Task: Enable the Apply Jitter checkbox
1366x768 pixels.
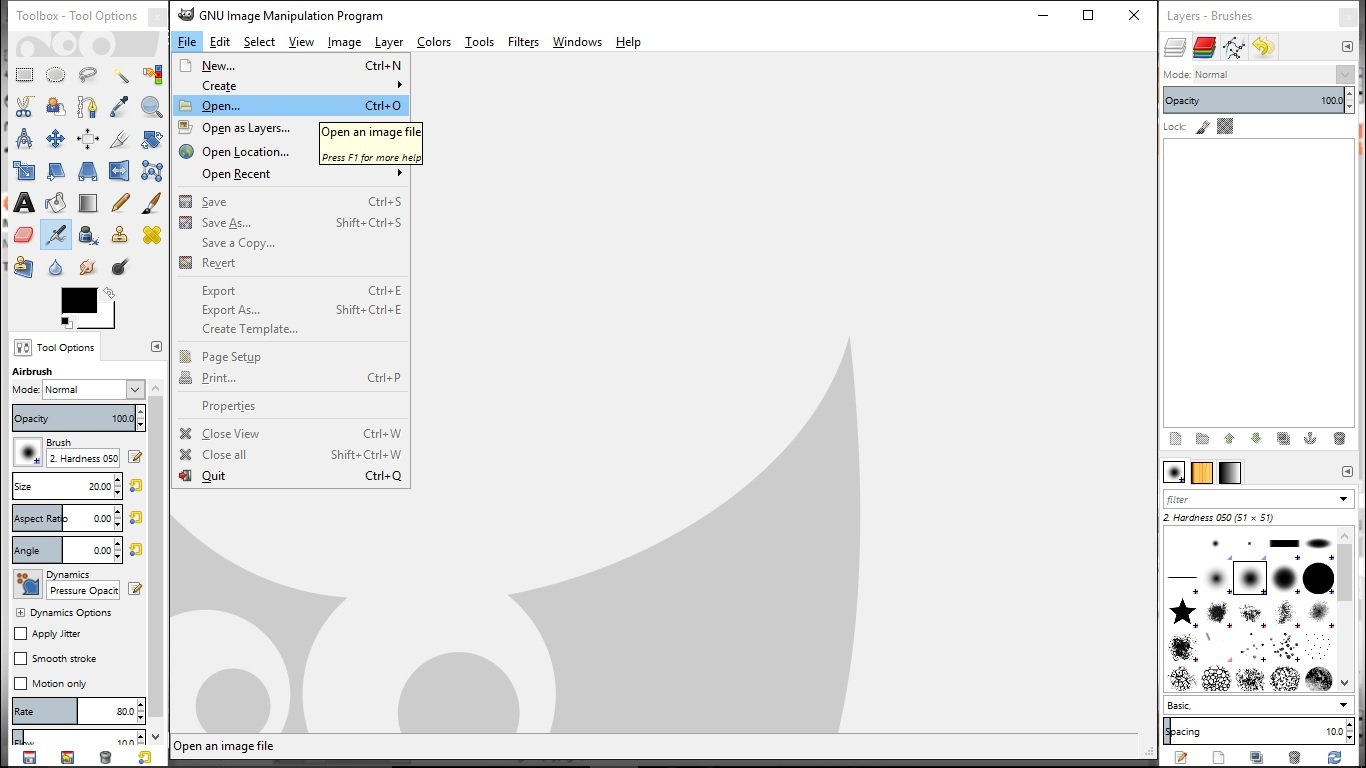Action: click(x=20, y=634)
